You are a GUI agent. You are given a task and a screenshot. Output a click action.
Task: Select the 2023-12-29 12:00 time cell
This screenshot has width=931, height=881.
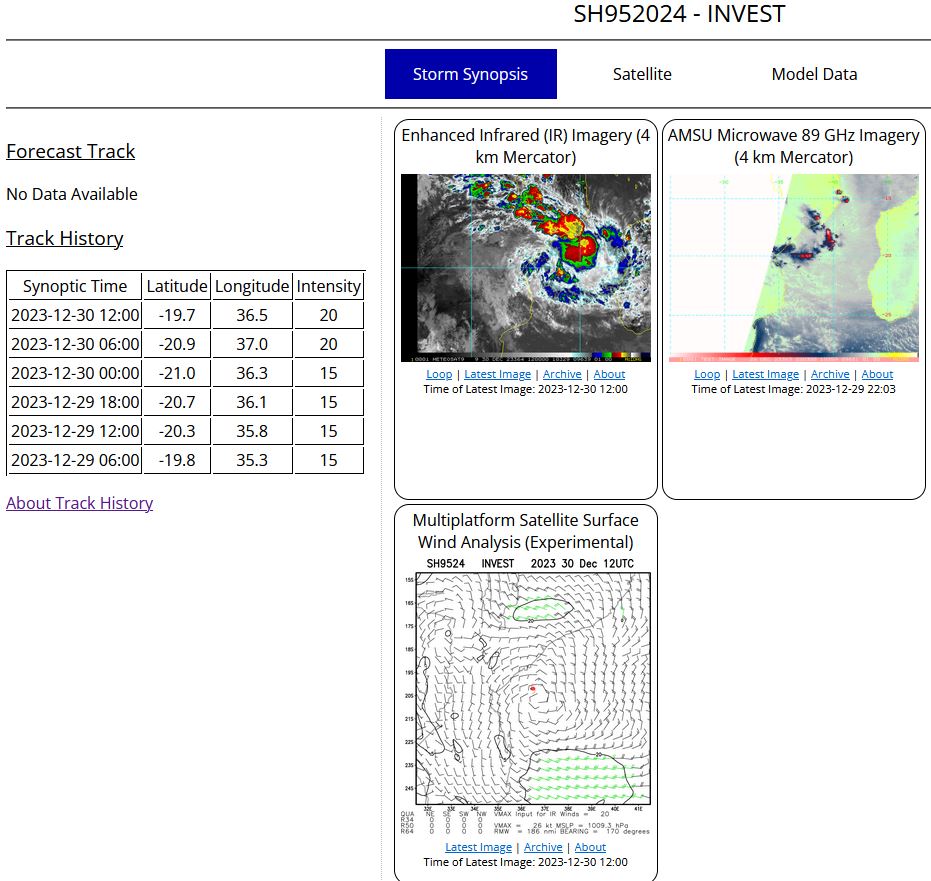pos(75,431)
